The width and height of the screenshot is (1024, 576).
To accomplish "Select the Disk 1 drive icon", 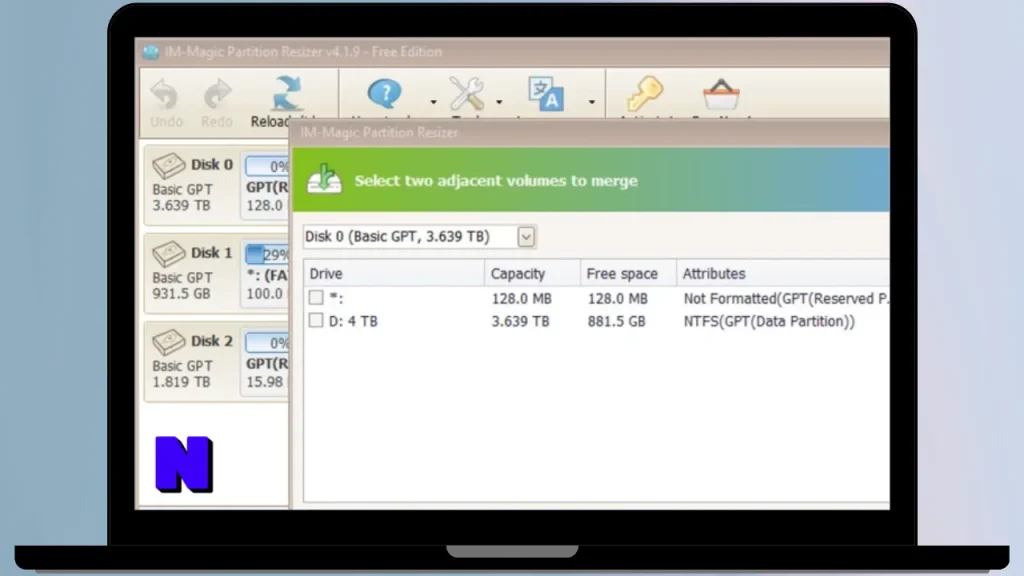I will tap(168, 253).
